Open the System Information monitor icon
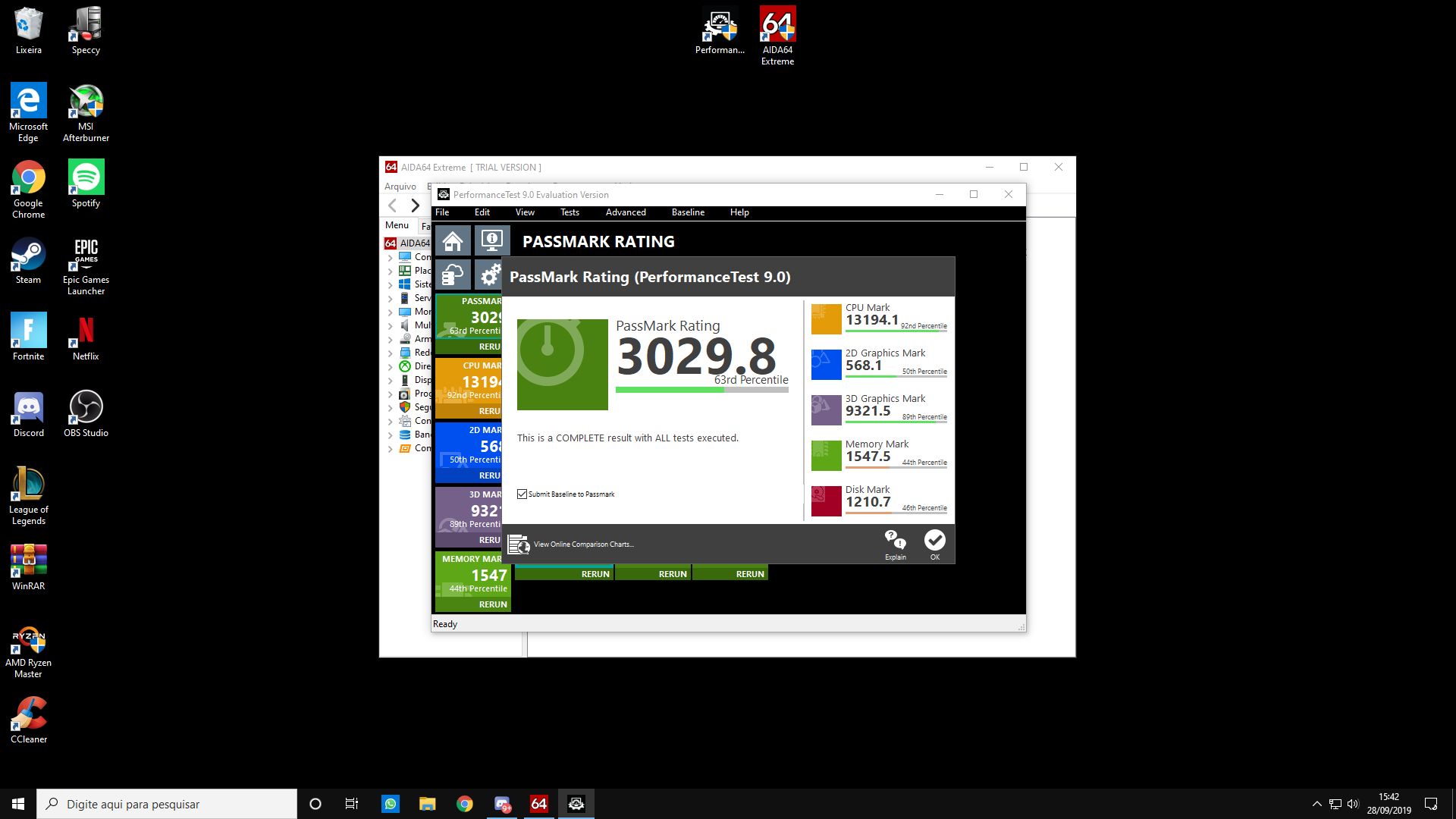 (x=492, y=241)
